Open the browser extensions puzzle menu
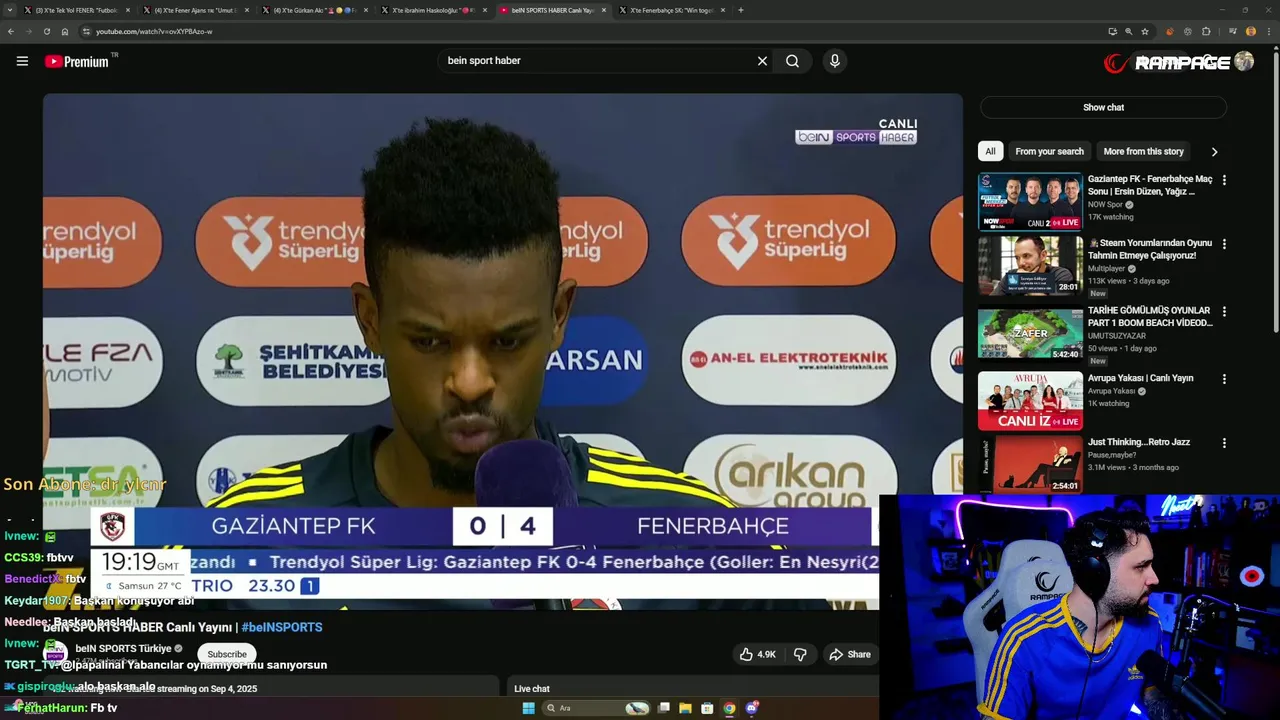Screen dimensions: 1280x720 click(x=1206, y=31)
